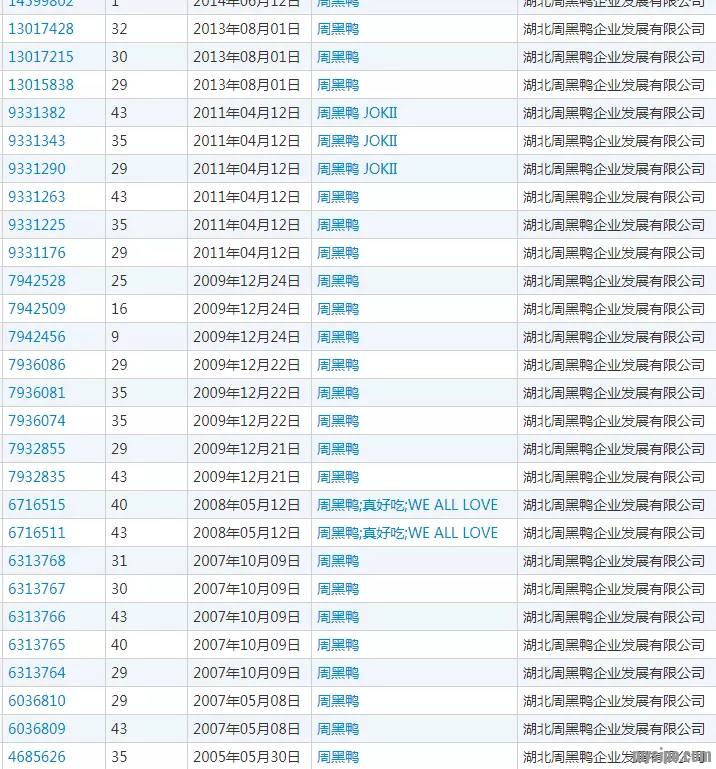Select the 周黑鸭 JOKII name in row 9331343
This screenshot has width=716, height=769.
tap(357, 141)
